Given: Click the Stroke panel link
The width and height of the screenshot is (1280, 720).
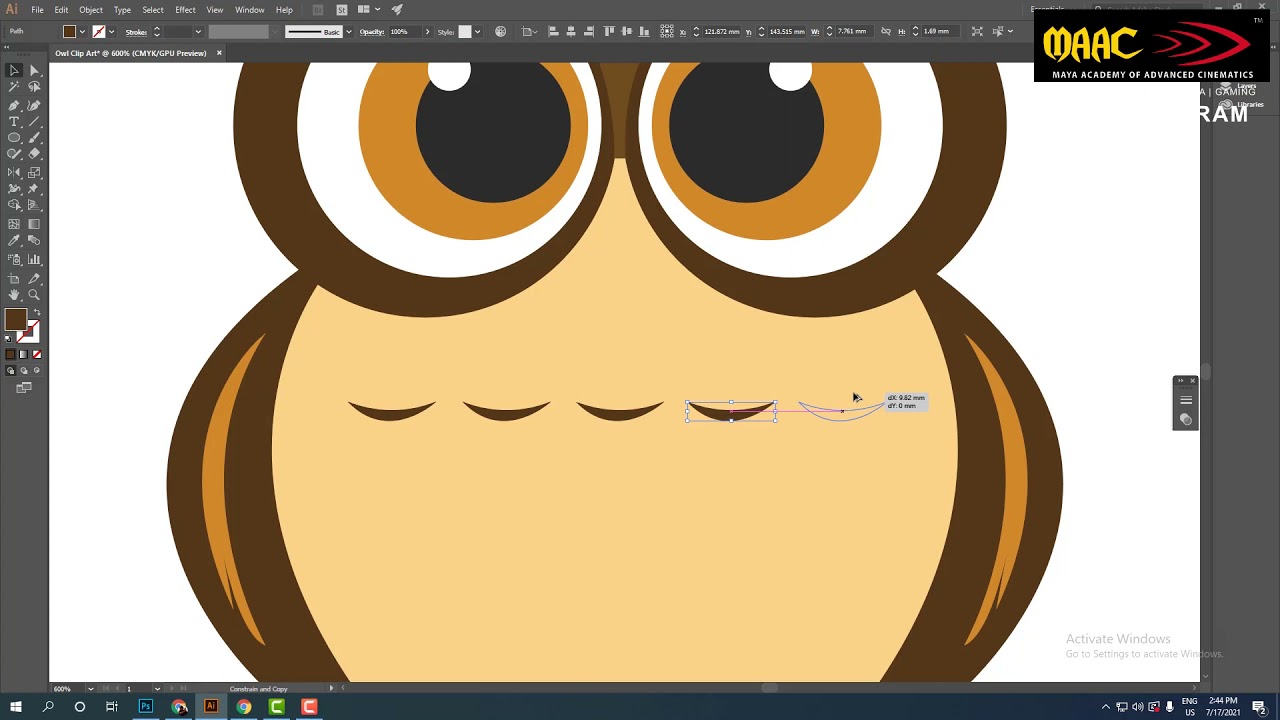Looking at the screenshot, I should pyautogui.click(x=136, y=32).
